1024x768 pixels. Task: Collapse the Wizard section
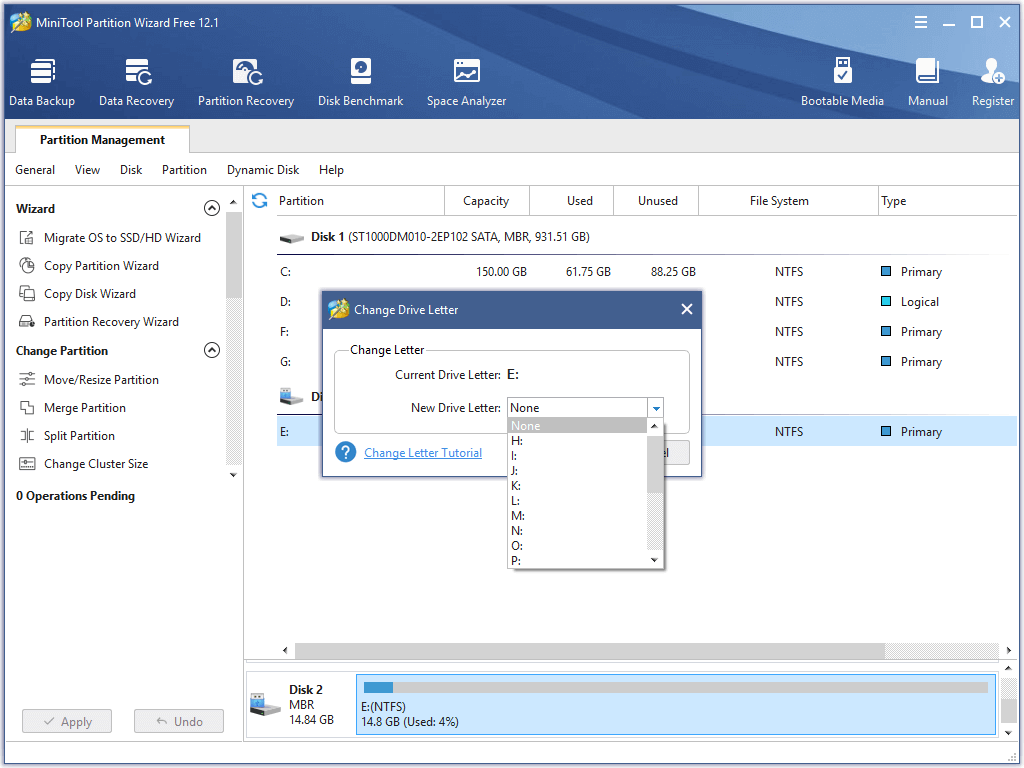pos(212,208)
